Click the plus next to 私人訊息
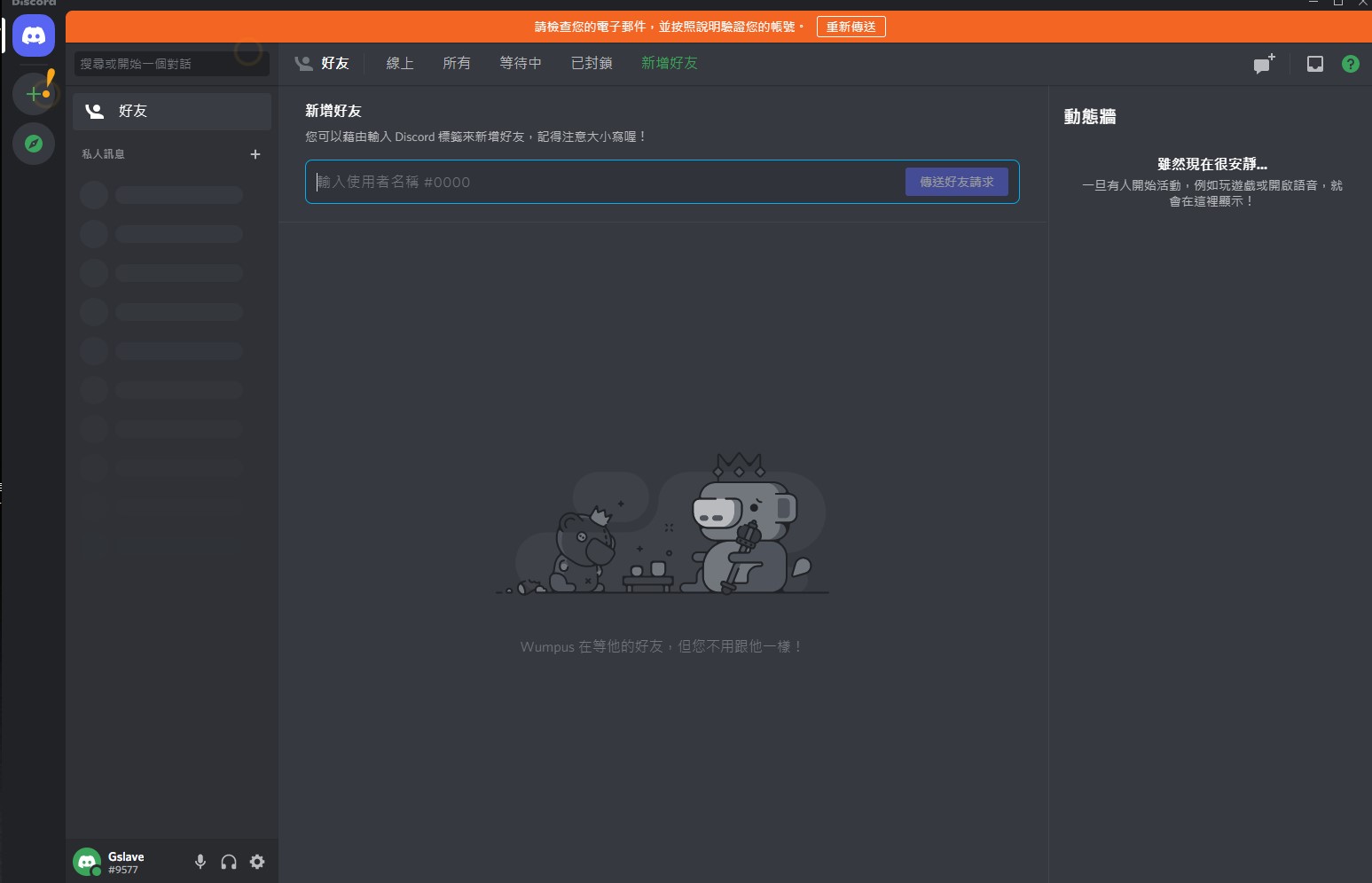The height and width of the screenshot is (883, 1372). point(255,153)
